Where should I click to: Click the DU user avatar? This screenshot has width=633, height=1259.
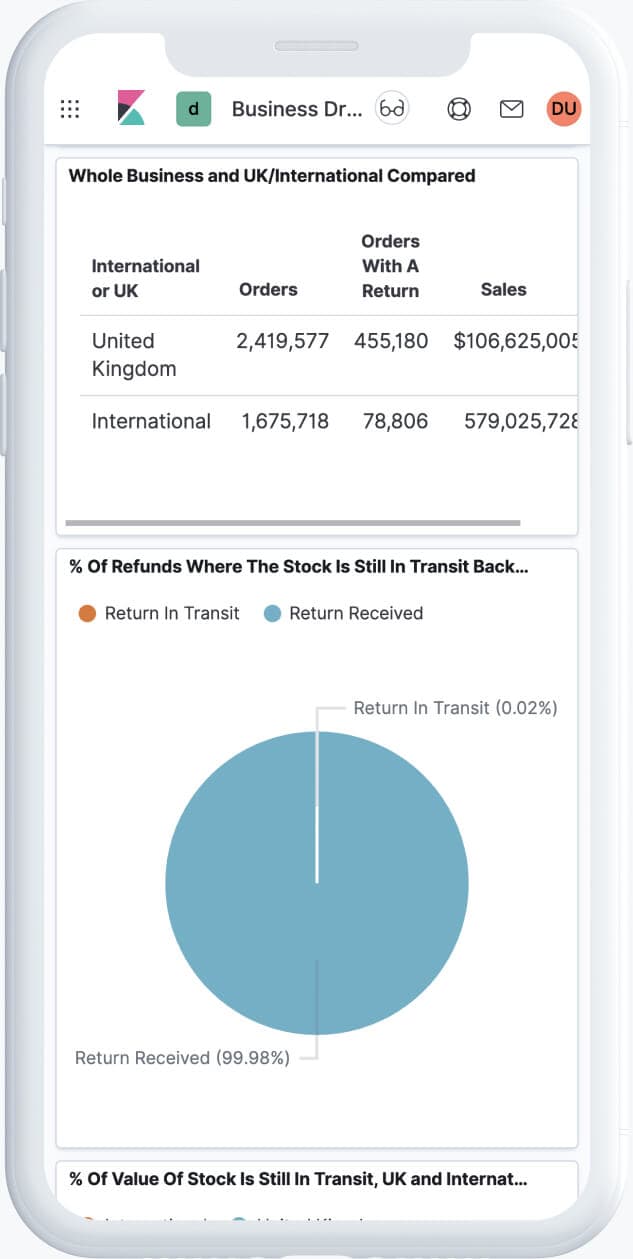click(564, 108)
